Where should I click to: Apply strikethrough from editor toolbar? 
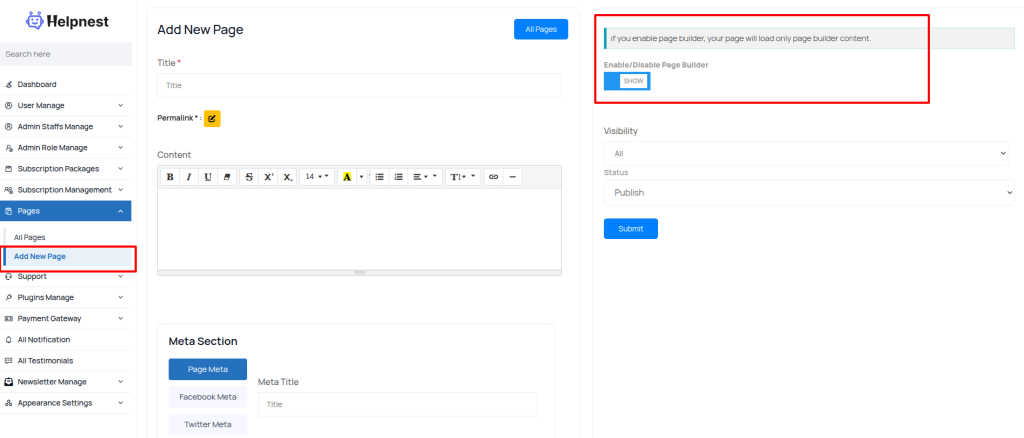click(249, 177)
